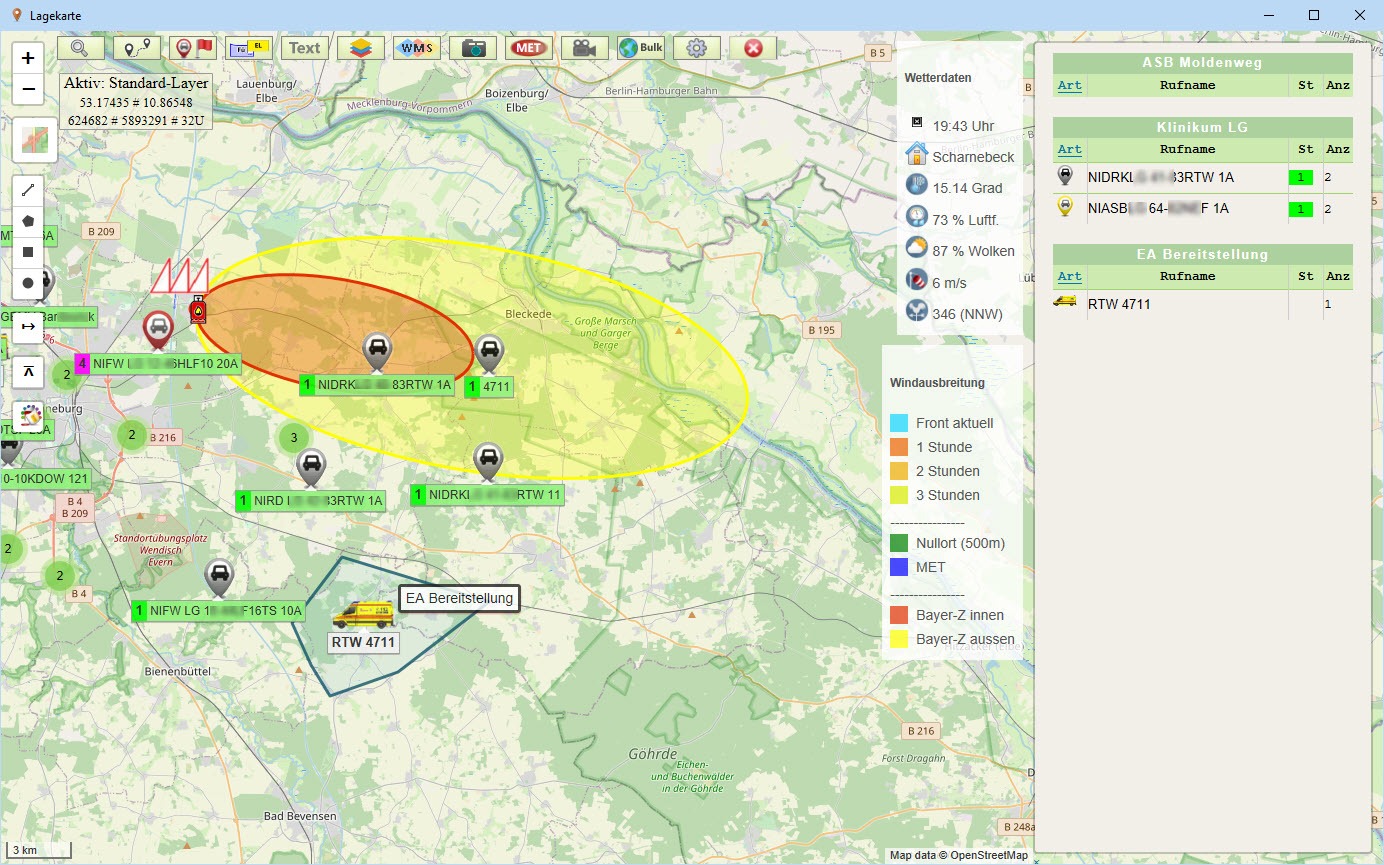Zoom in on the map
The height and width of the screenshot is (865, 1384).
28,58
